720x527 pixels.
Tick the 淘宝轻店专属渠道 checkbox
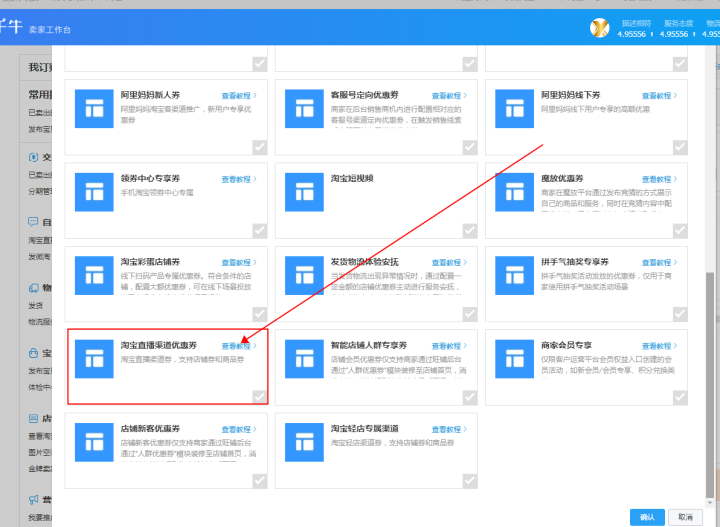(x=470, y=481)
